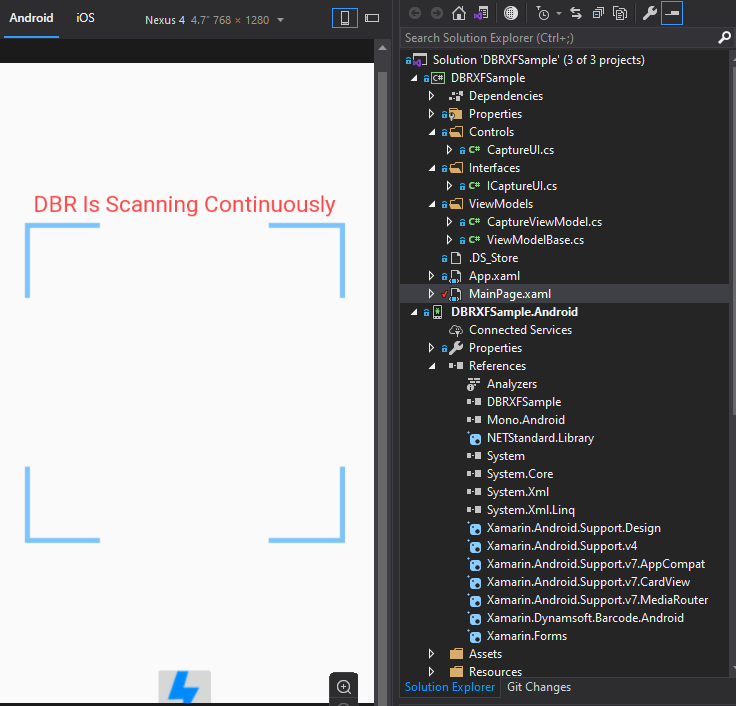Click the 'DBR Is Scanning Continuously' label
Image resolution: width=736 pixels, height=706 pixels.
tap(184, 204)
